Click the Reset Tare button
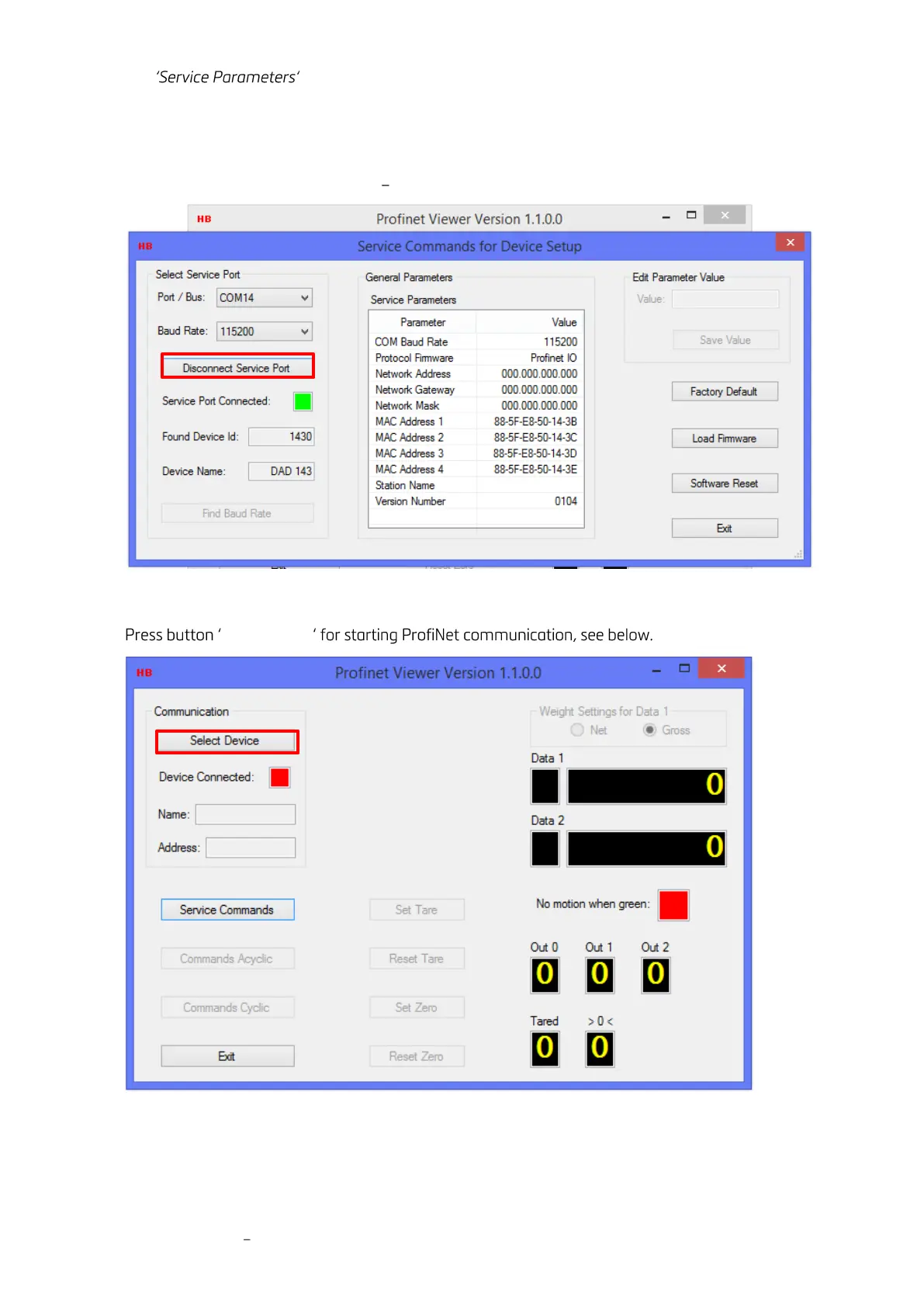 417,959
